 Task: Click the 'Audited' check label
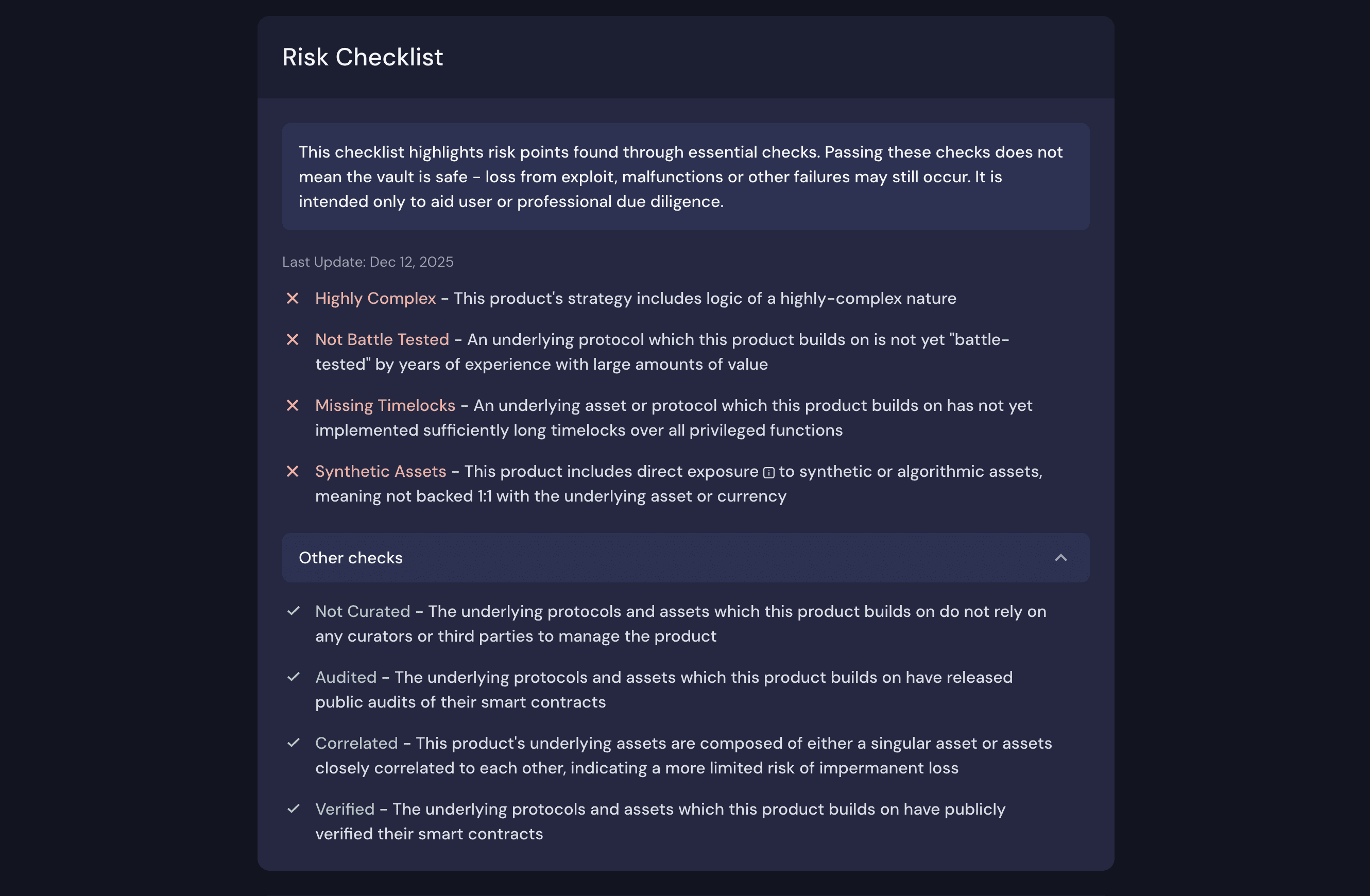[x=346, y=677]
